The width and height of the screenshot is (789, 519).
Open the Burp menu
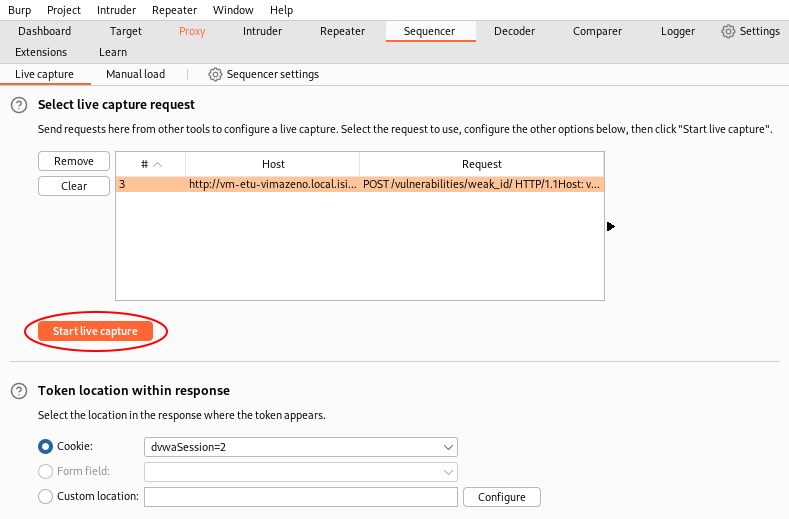[20, 10]
